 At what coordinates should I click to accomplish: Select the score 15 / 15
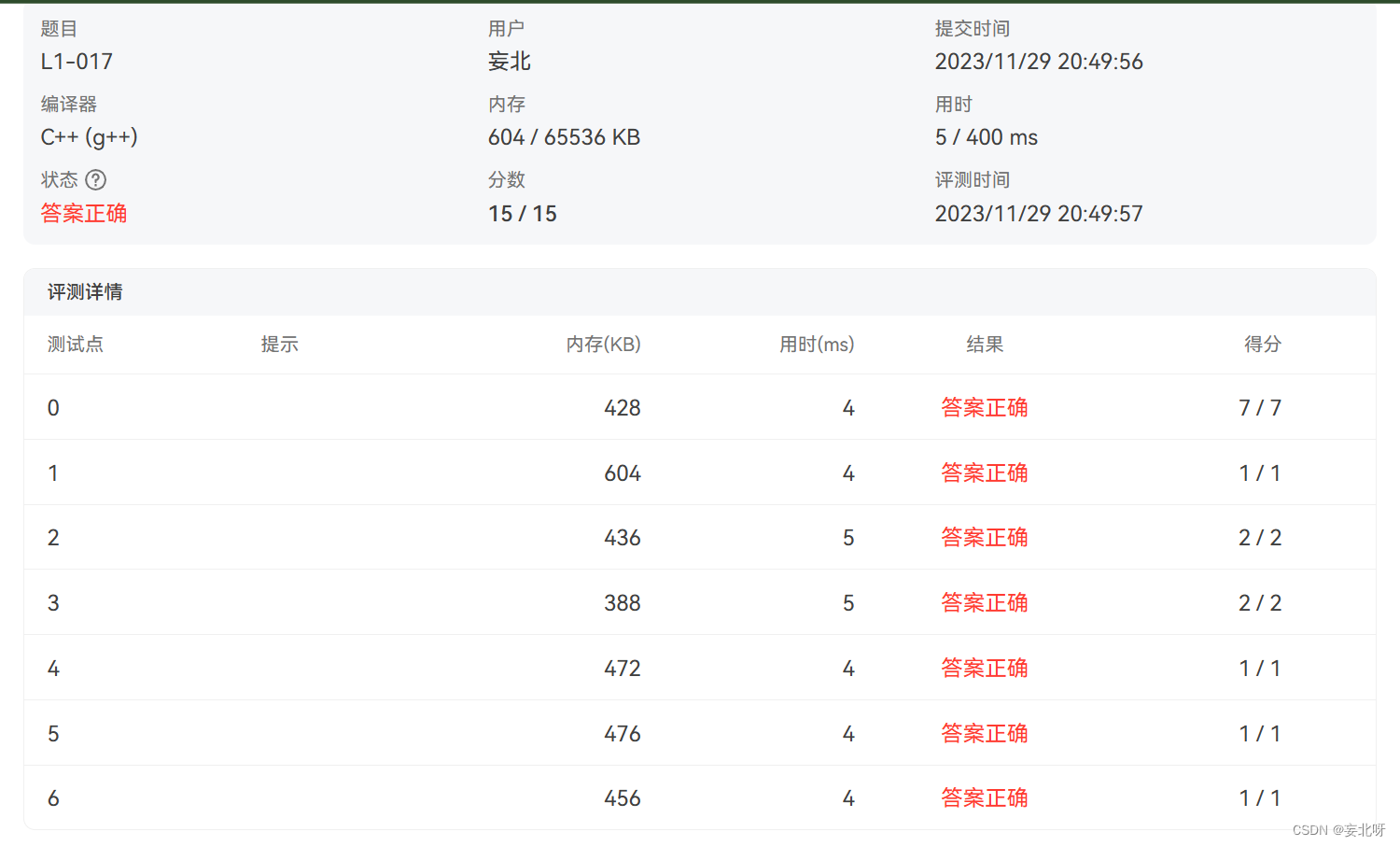[523, 214]
